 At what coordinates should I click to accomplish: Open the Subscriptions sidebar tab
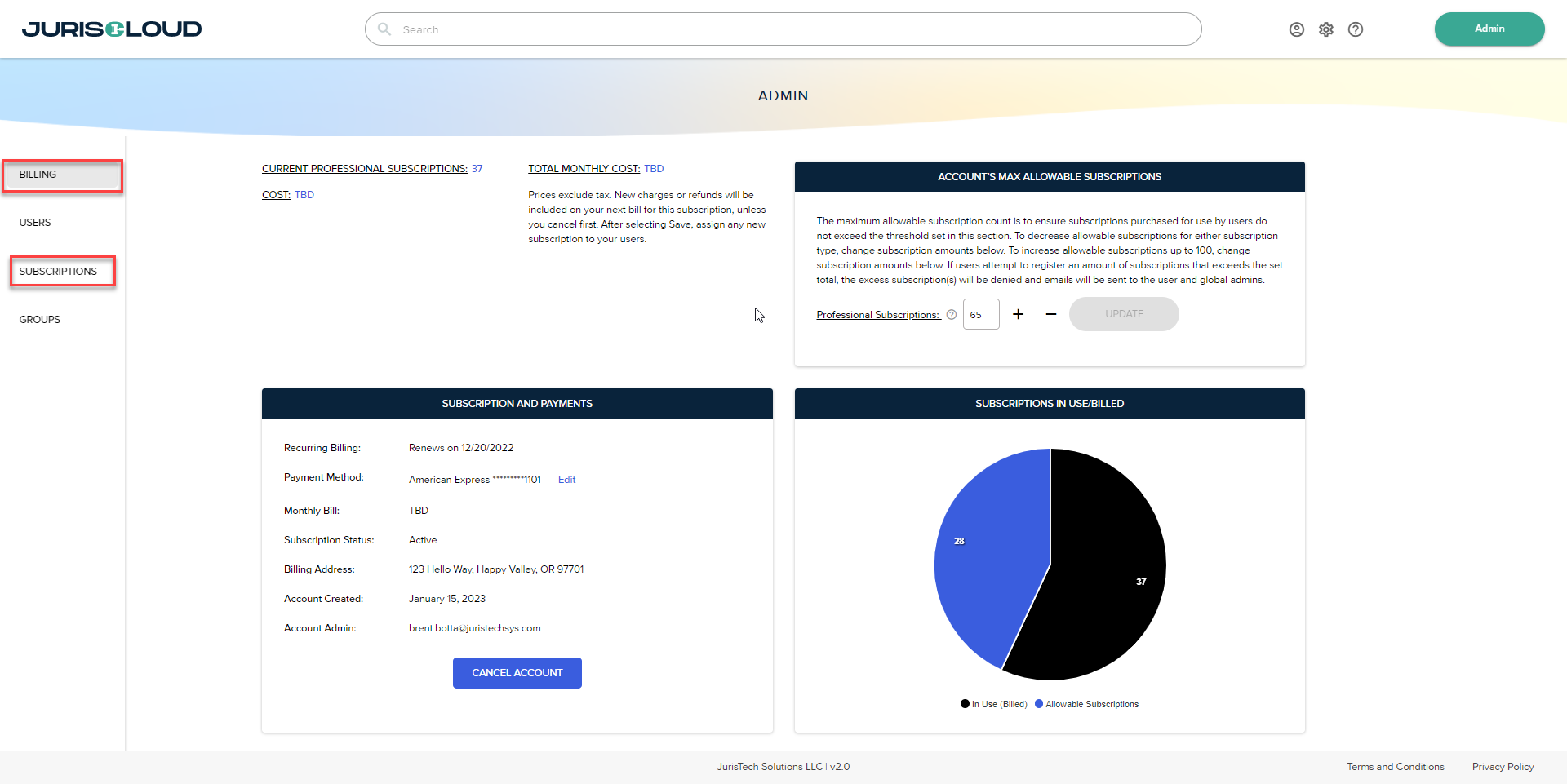(58, 272)
